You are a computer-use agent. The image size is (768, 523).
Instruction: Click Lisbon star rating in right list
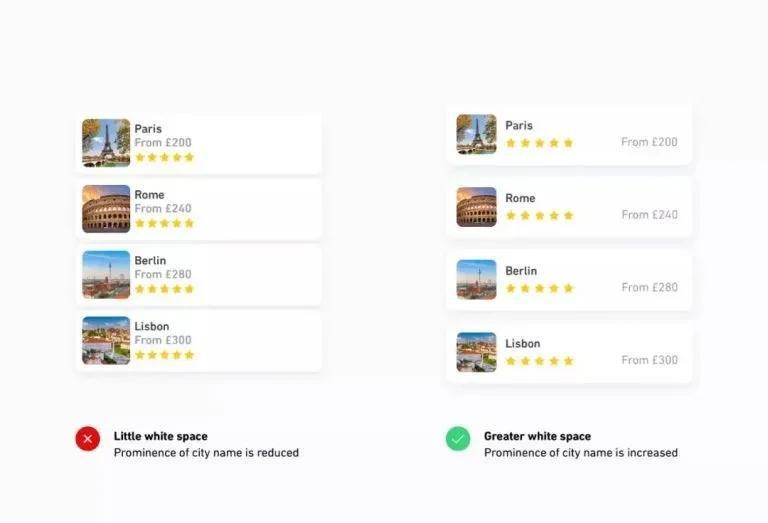[540, 361]
